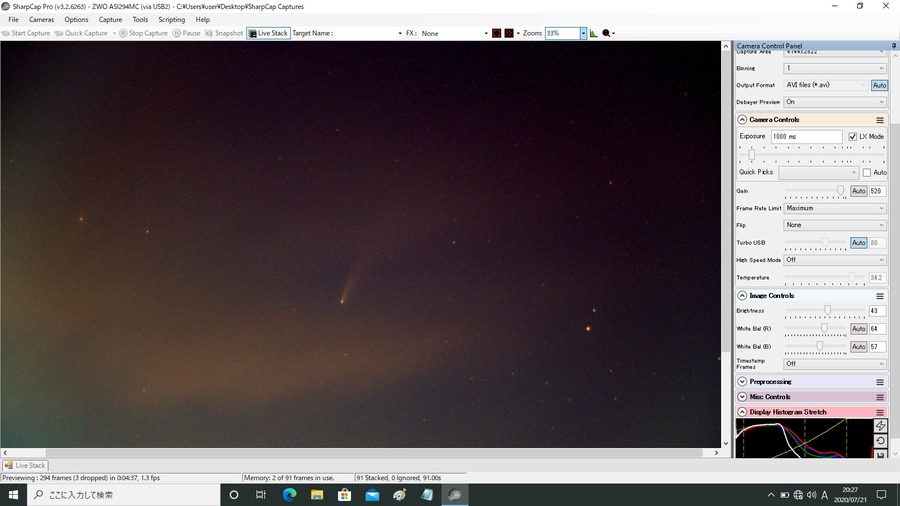Open the Help menu
Screen dimensions: 900x506
point(203,20)
